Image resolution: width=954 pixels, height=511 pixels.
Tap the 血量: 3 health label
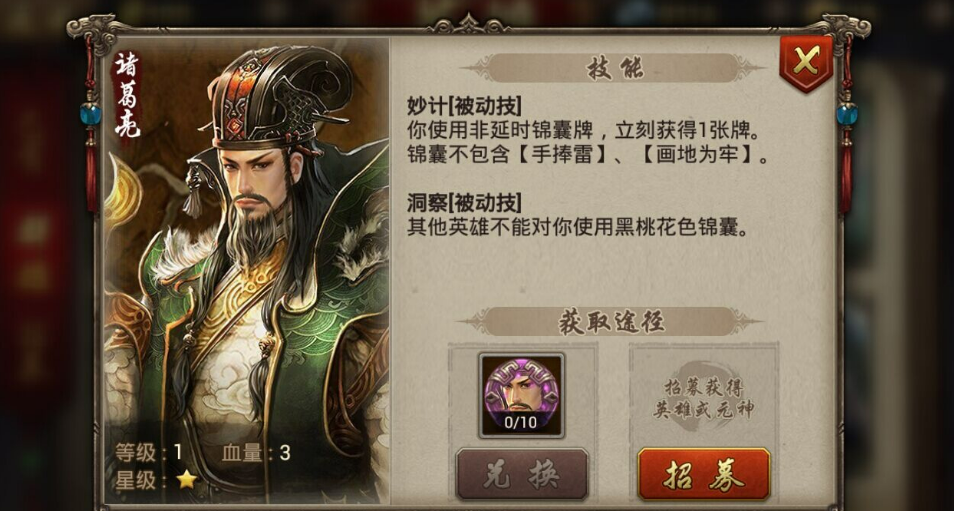[x=256, y=452]
